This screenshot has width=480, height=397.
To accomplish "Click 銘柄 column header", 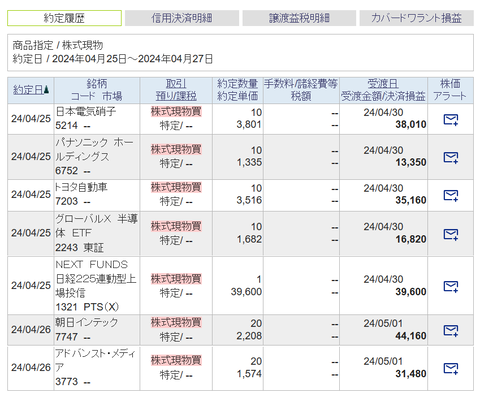I will [x=97, y=84].
